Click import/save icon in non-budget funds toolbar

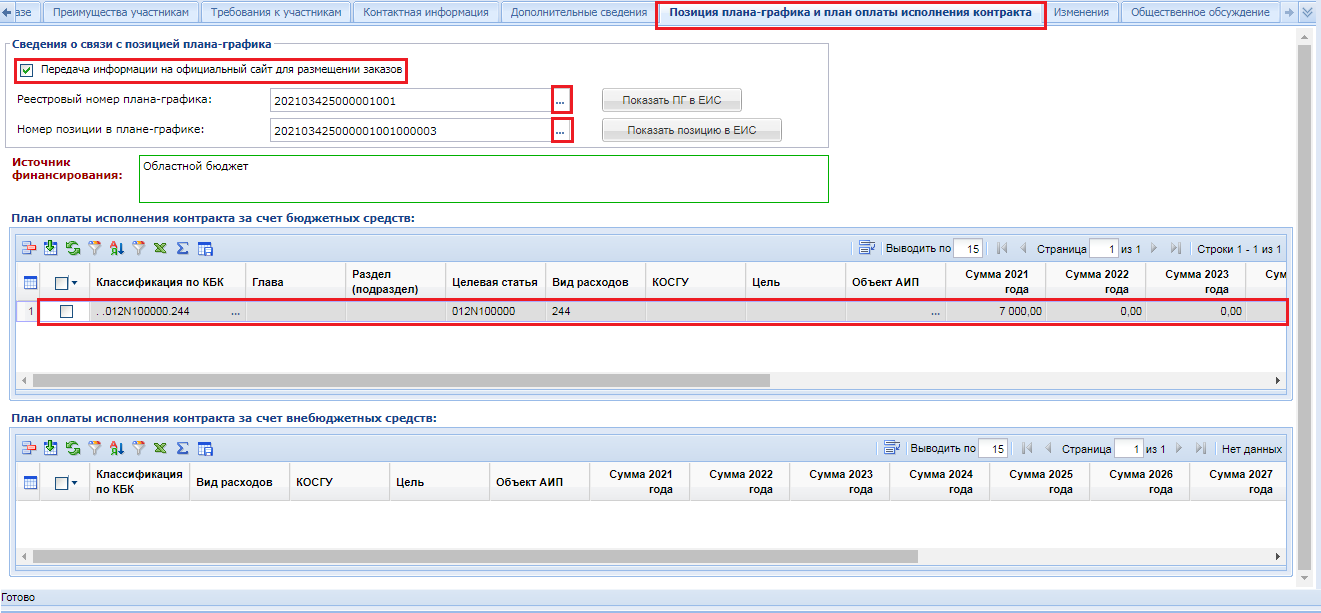pos(50,448)
